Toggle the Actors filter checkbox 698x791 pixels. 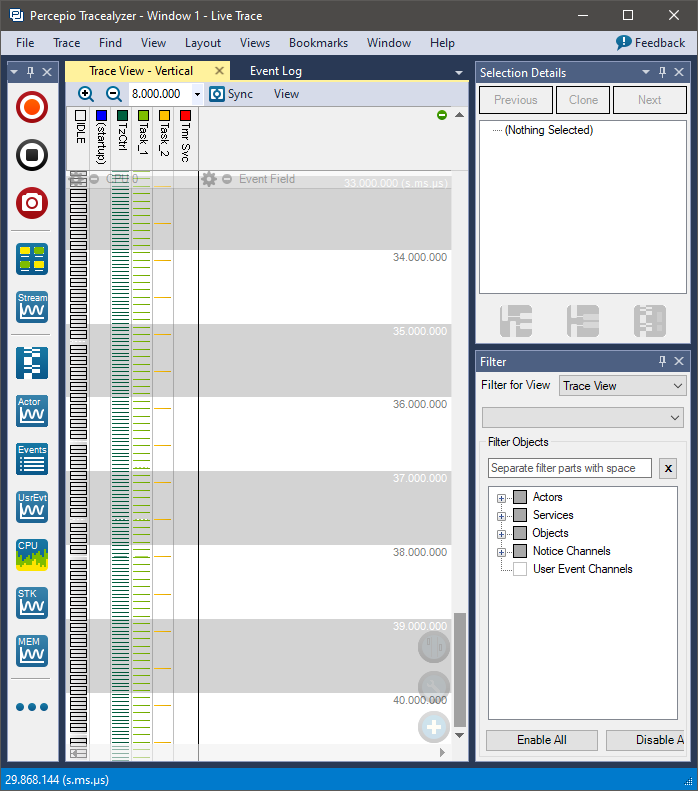pyautogui.click(x=520, y=497)
